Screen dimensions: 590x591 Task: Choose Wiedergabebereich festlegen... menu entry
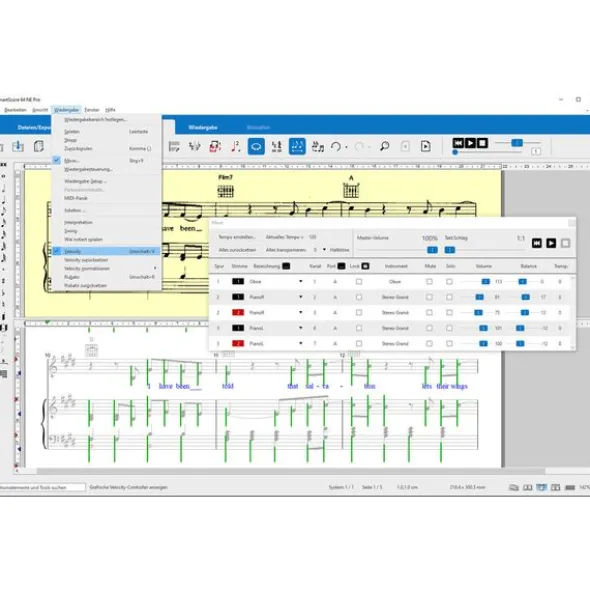pyautogui.click(x=95, y=119)
